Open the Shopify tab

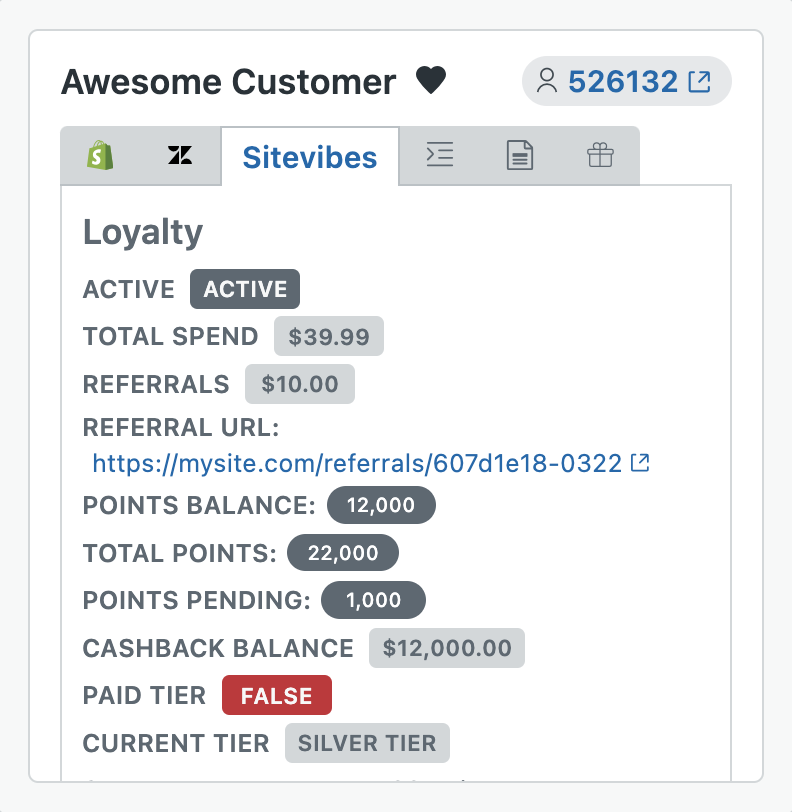100,155
